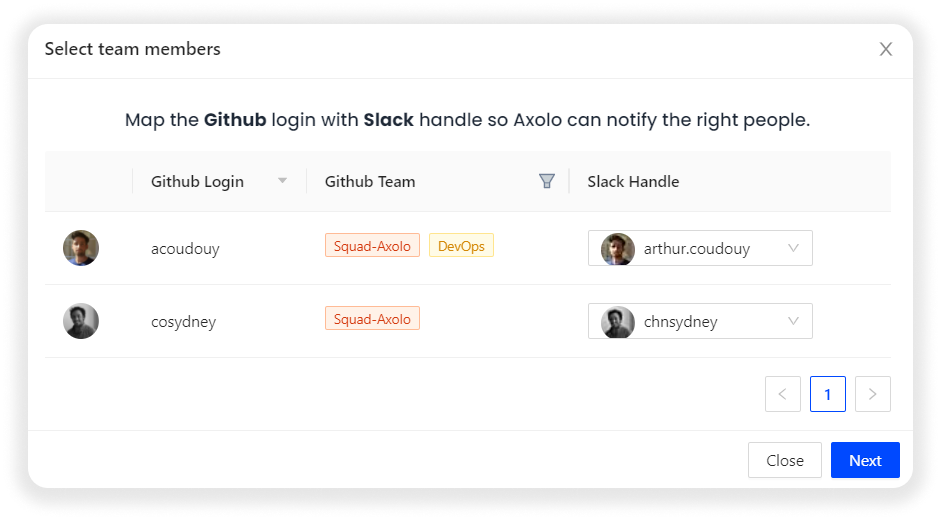
Task: Sort by Github Login caret icon
Action: (x=282, y=181)
